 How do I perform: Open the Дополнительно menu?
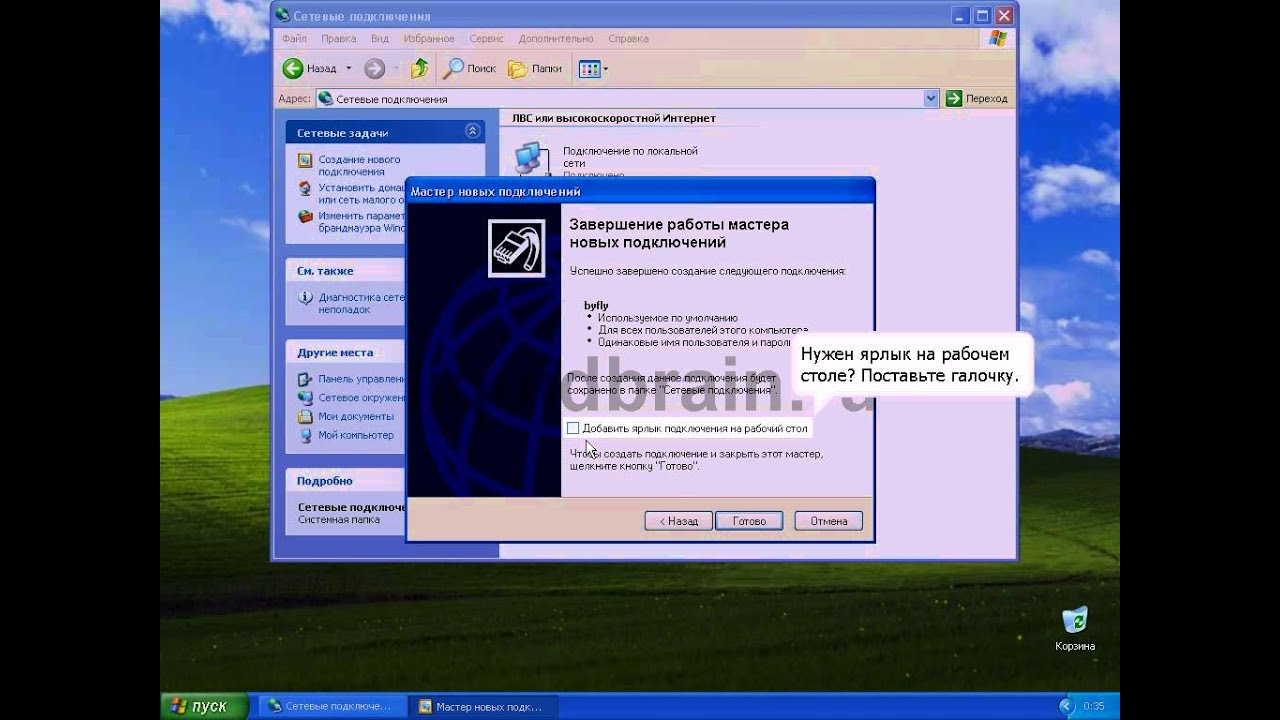click(x=556, y=38)
